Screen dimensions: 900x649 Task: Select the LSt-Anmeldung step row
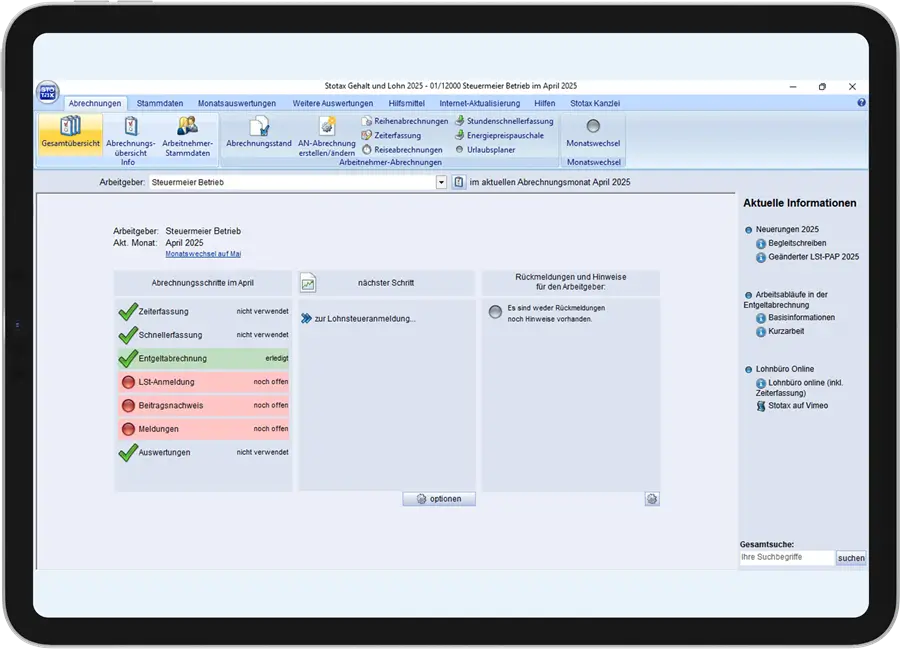tap(204, 382)
